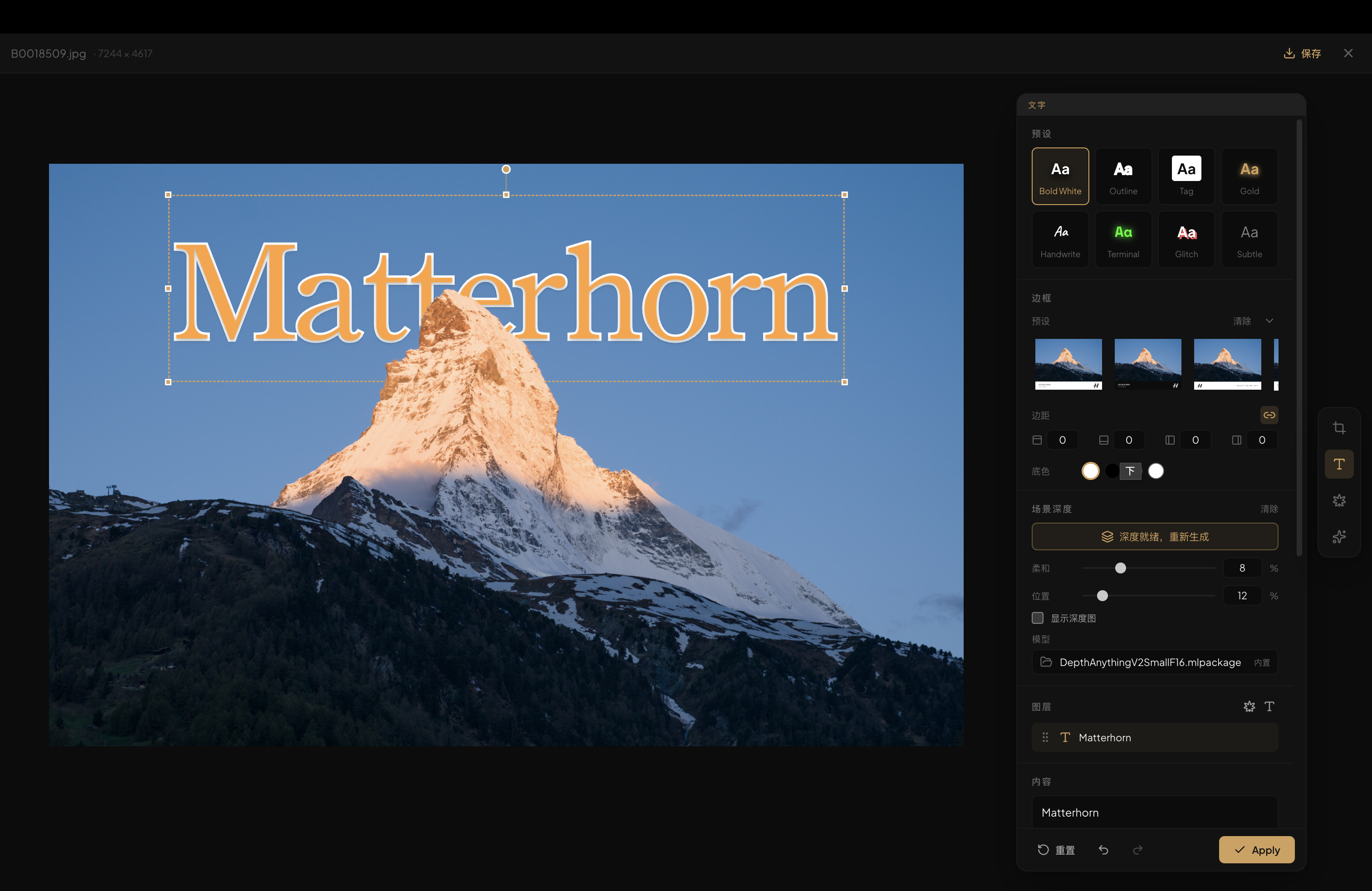Screen dimensions: 1372x891
Task: Toggle the linked margins chain icon
Action: pos(1269,415)
